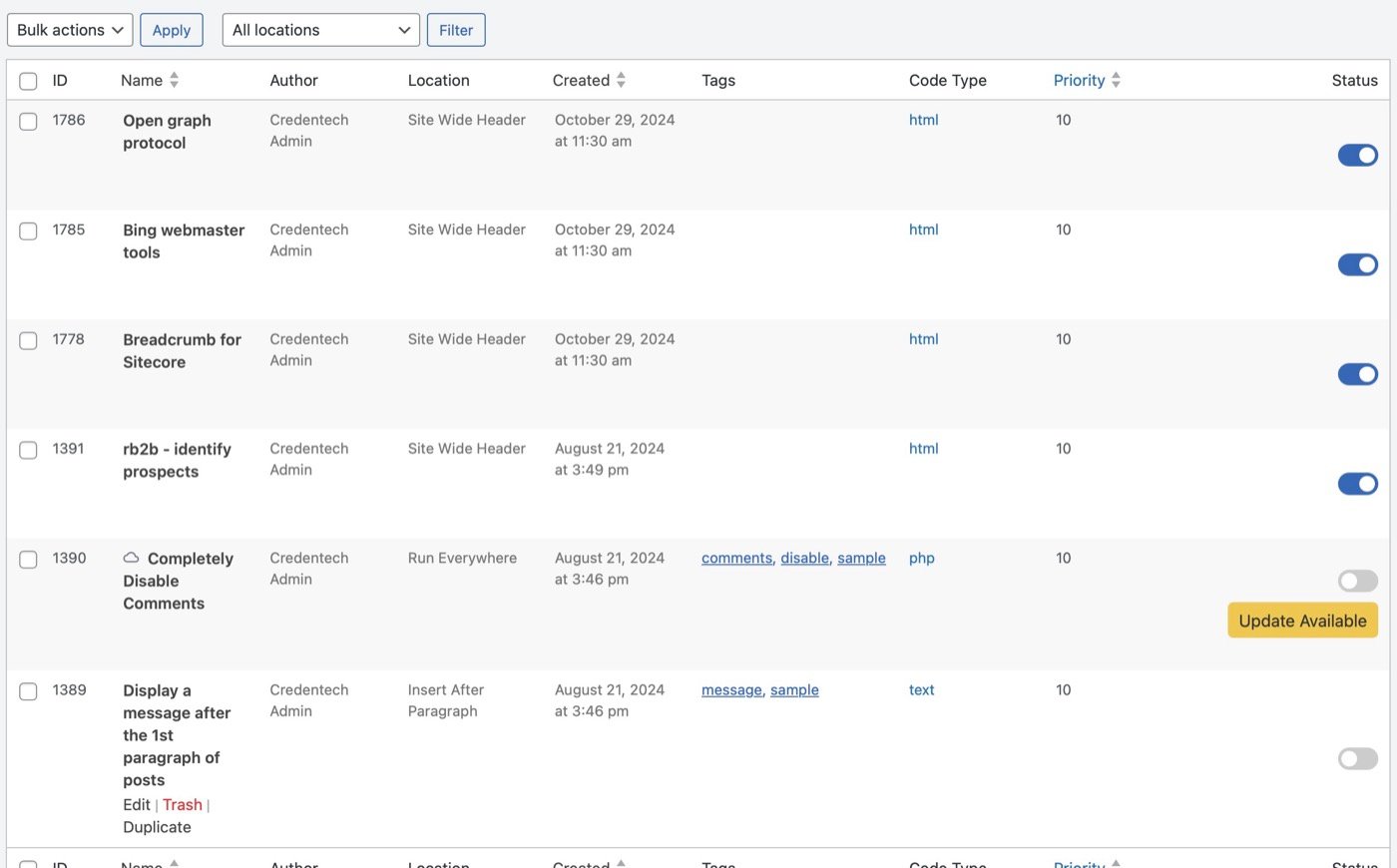
Task: Click Site Wide Header in Breadcrumb row
Action: 466,339
